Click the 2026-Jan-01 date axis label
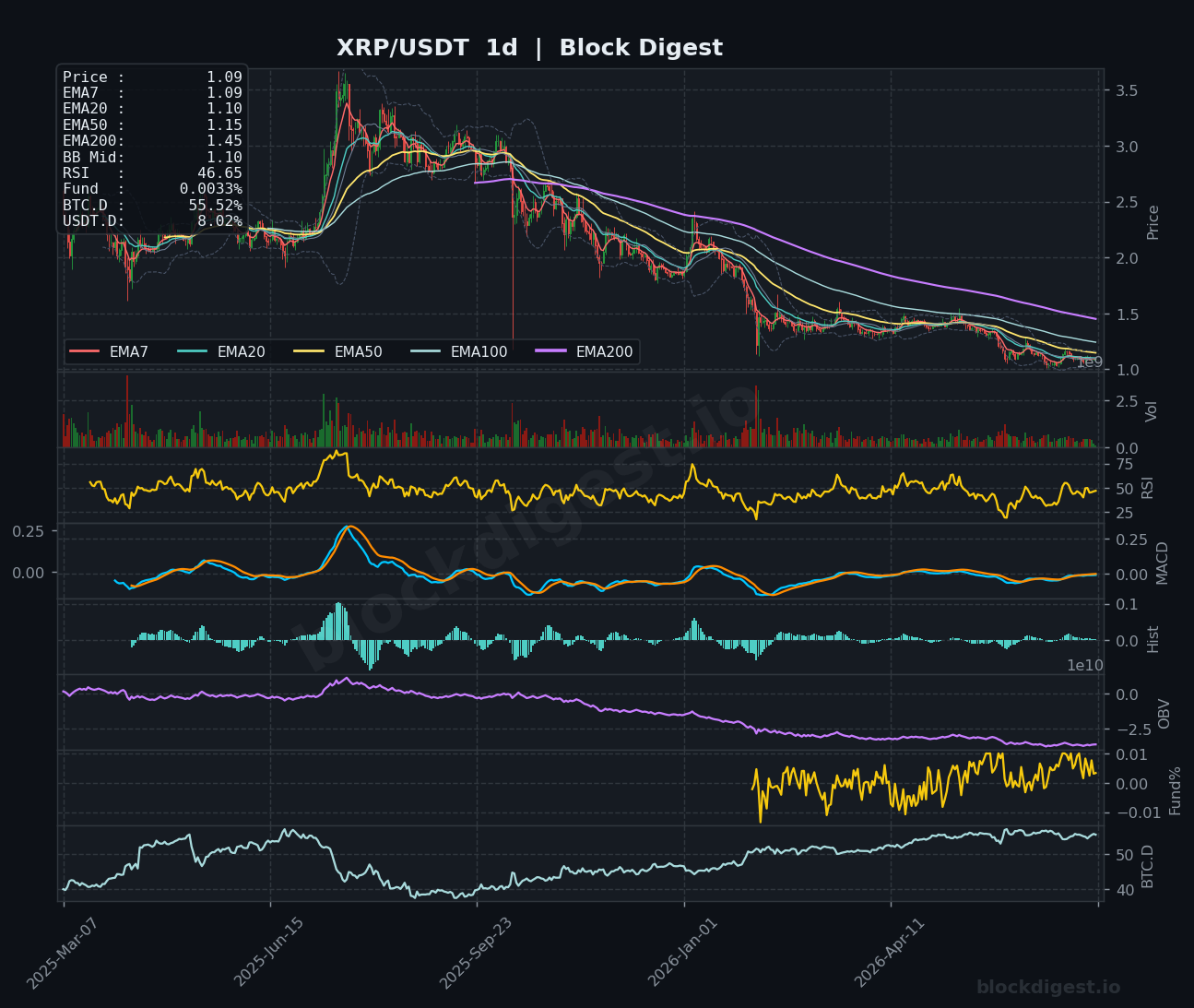Screen dimensions: 1194x1008 tap(681, 952)
